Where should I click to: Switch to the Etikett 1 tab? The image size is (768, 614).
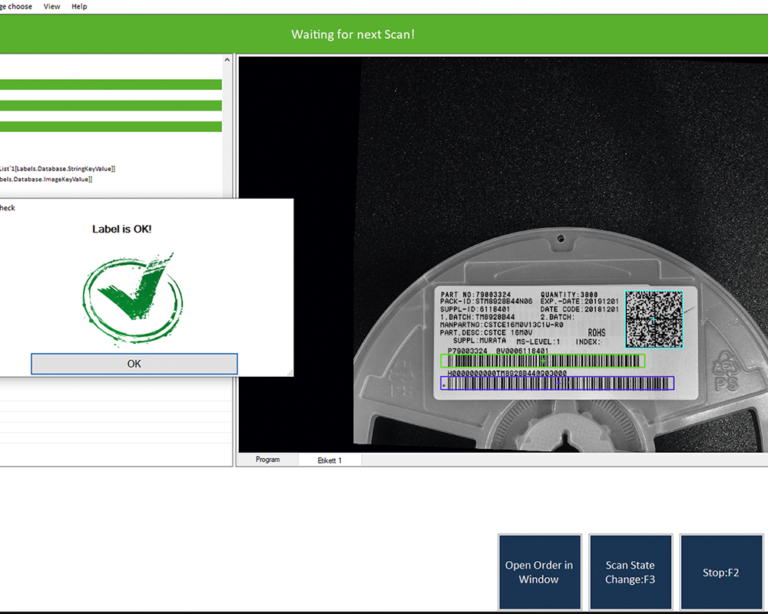(x=329, y=460)
